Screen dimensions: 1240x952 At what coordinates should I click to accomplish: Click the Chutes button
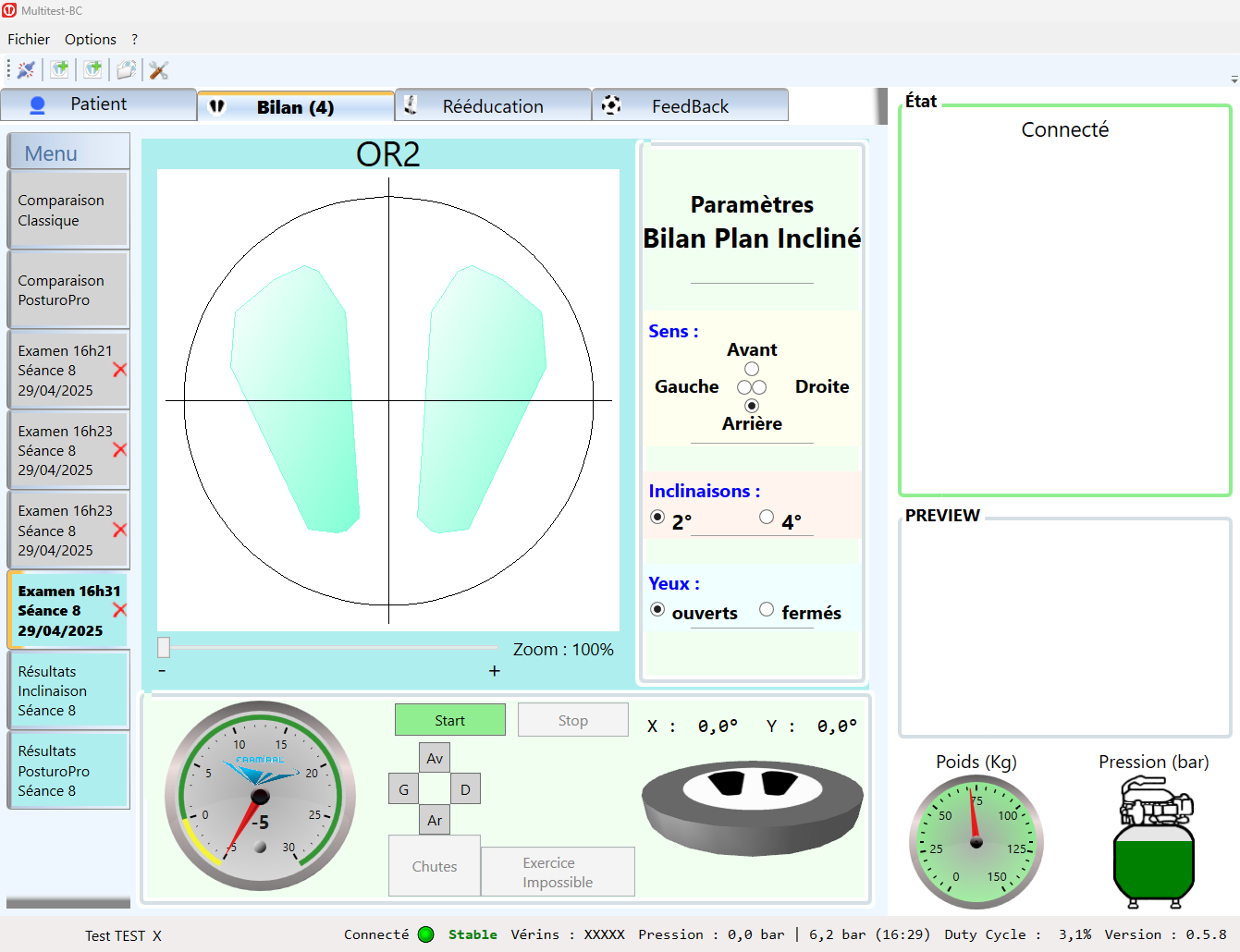tap(435, 866)
